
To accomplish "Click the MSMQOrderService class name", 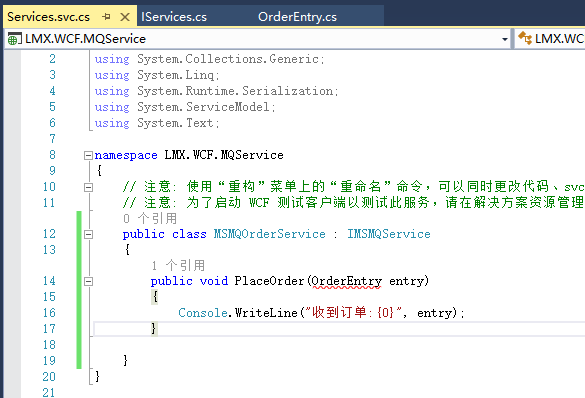I will coord(269,234).
